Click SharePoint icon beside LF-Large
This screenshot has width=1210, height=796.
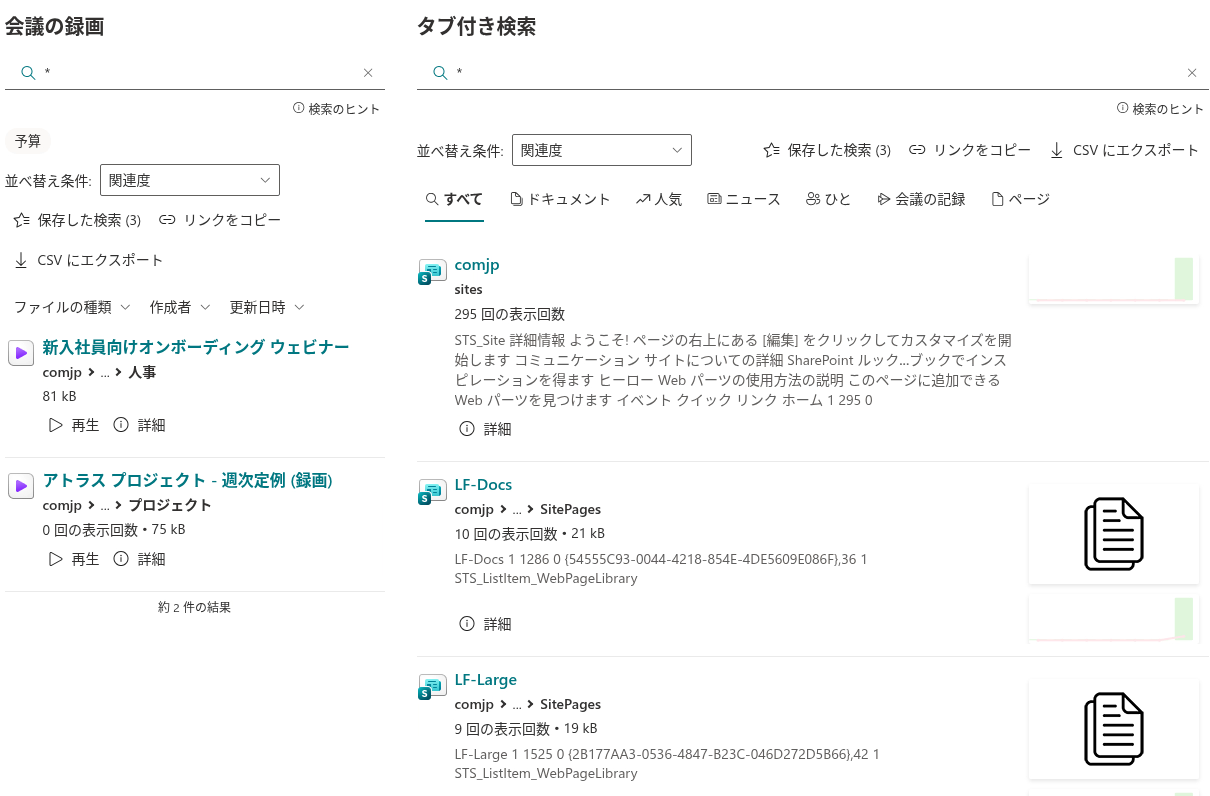(x=431, y=686)
